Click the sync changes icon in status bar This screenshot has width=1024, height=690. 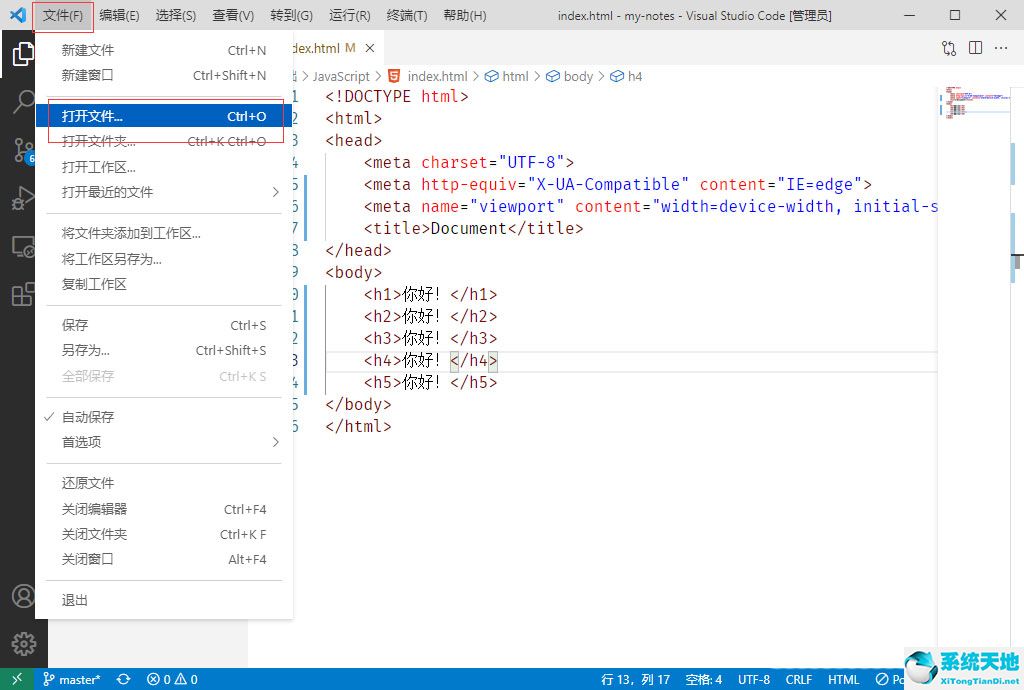(x=123, y=679)
